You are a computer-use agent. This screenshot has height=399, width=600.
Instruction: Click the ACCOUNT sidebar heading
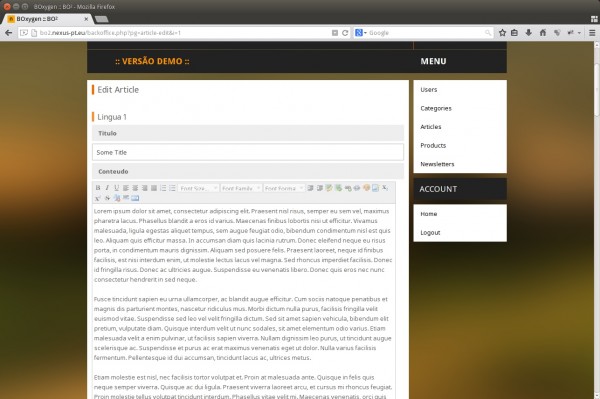point(438,189)
